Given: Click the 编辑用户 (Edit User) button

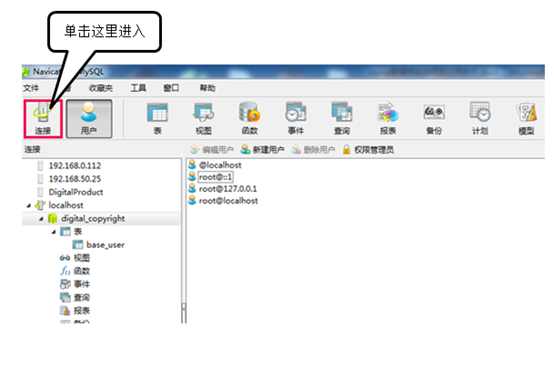Looking at the screenshot, I should pos(212,150).
